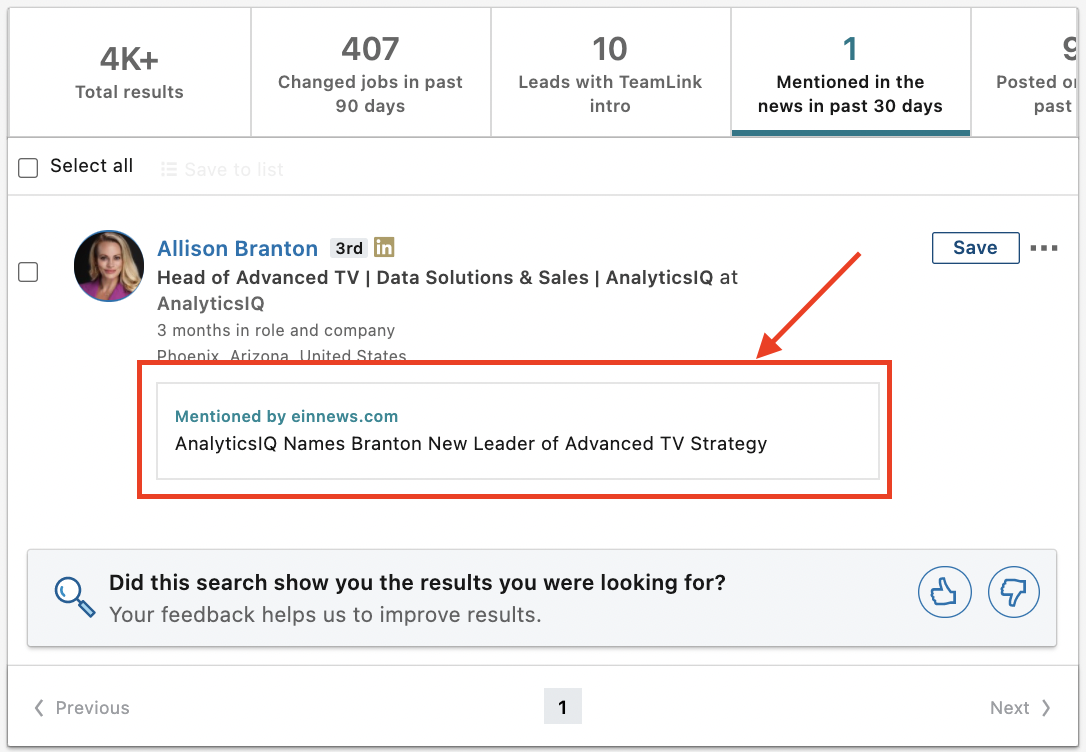This screenshot has height=752, width=1086.
Task: Click the 3rd degree connection badge
Action: (349, 248)
